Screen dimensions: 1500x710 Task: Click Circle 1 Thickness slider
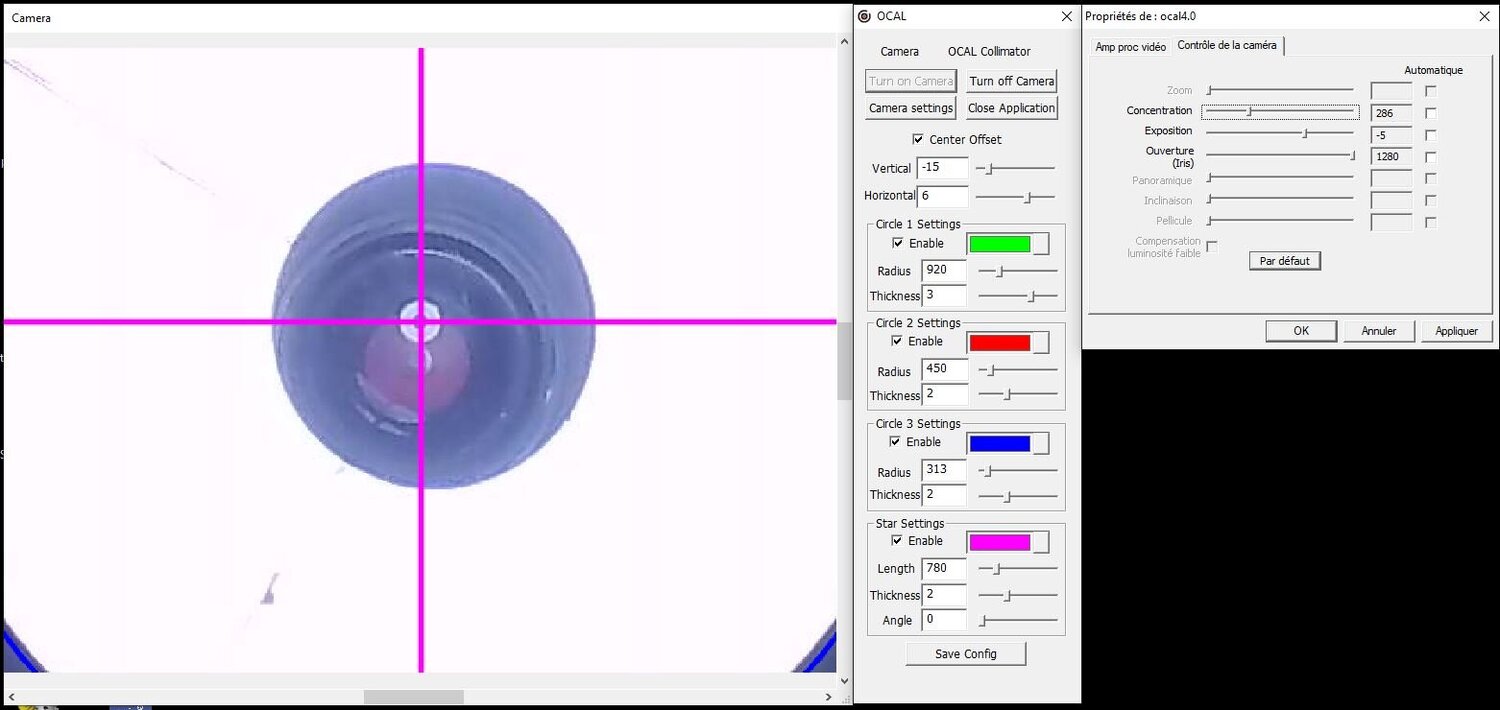[1017, 296]
